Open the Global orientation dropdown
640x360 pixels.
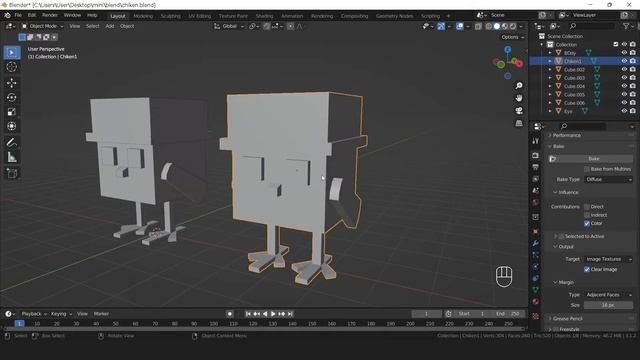[229, 26]
